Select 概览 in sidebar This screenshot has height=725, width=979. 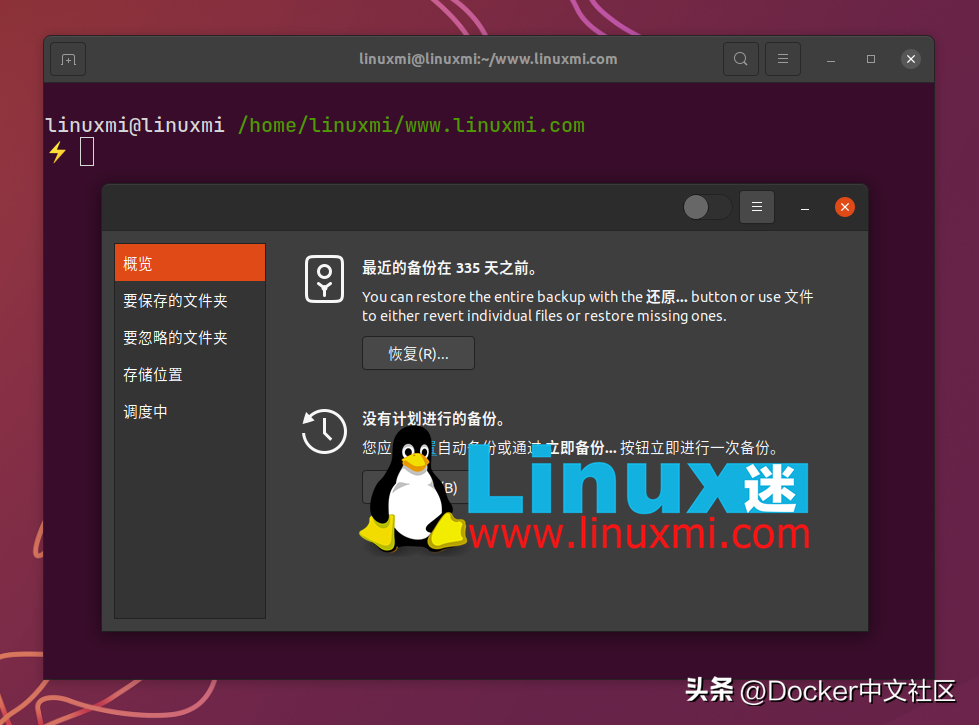tap(190, 263)
